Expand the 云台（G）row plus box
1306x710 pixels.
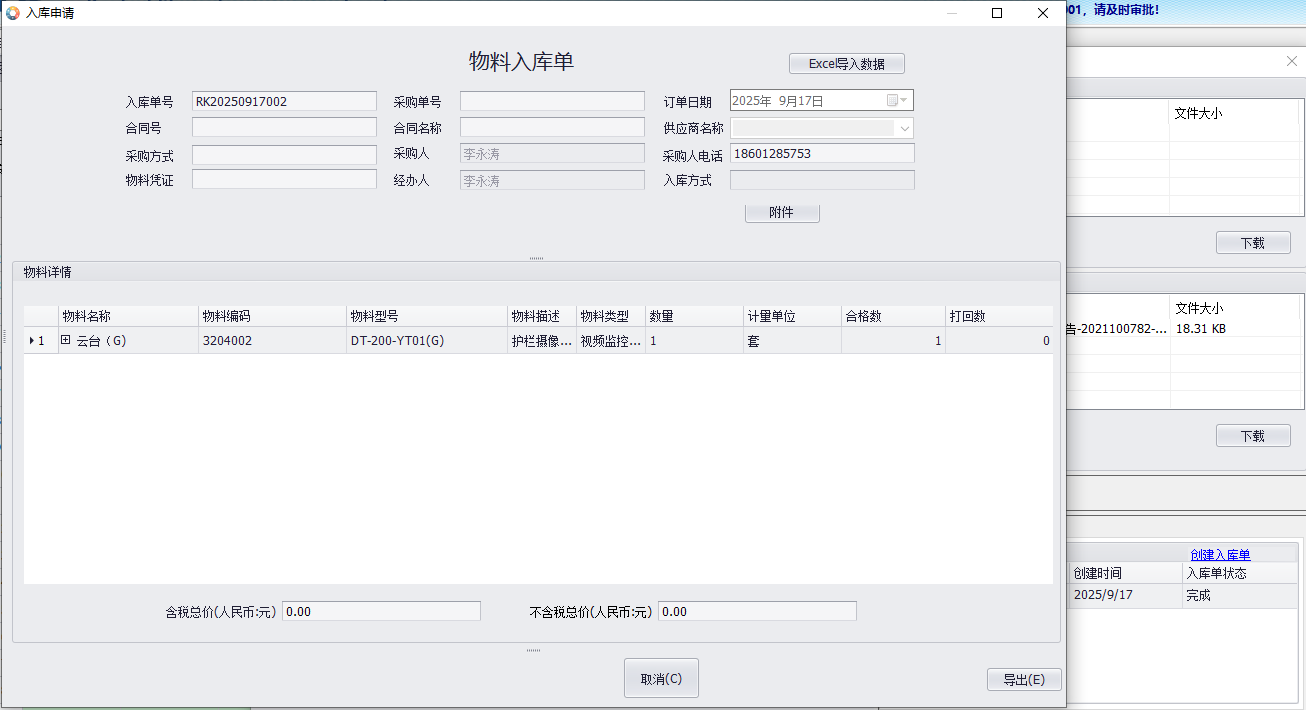[66, 340]
